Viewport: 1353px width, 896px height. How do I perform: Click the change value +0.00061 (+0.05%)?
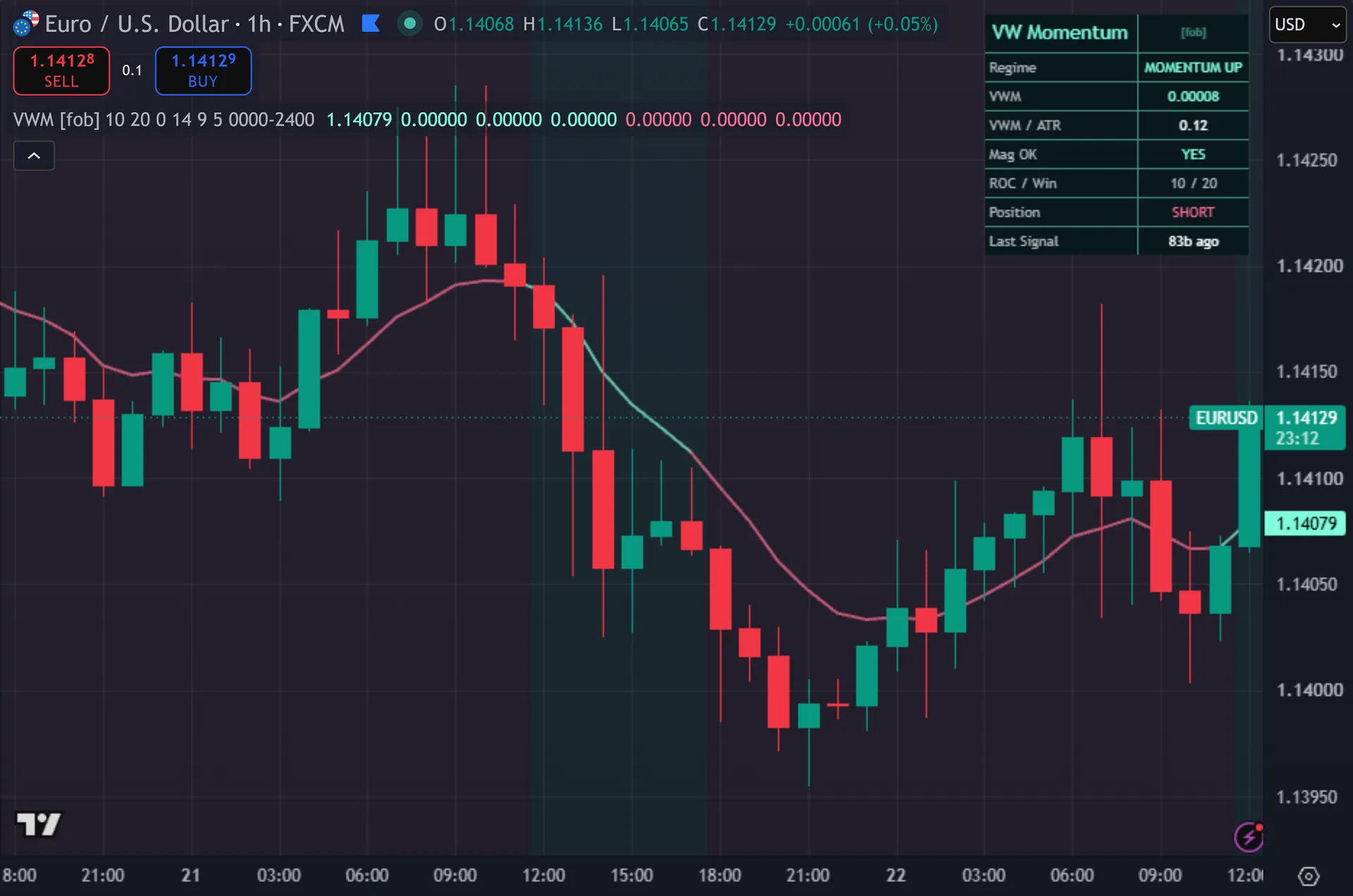[862, 25]
